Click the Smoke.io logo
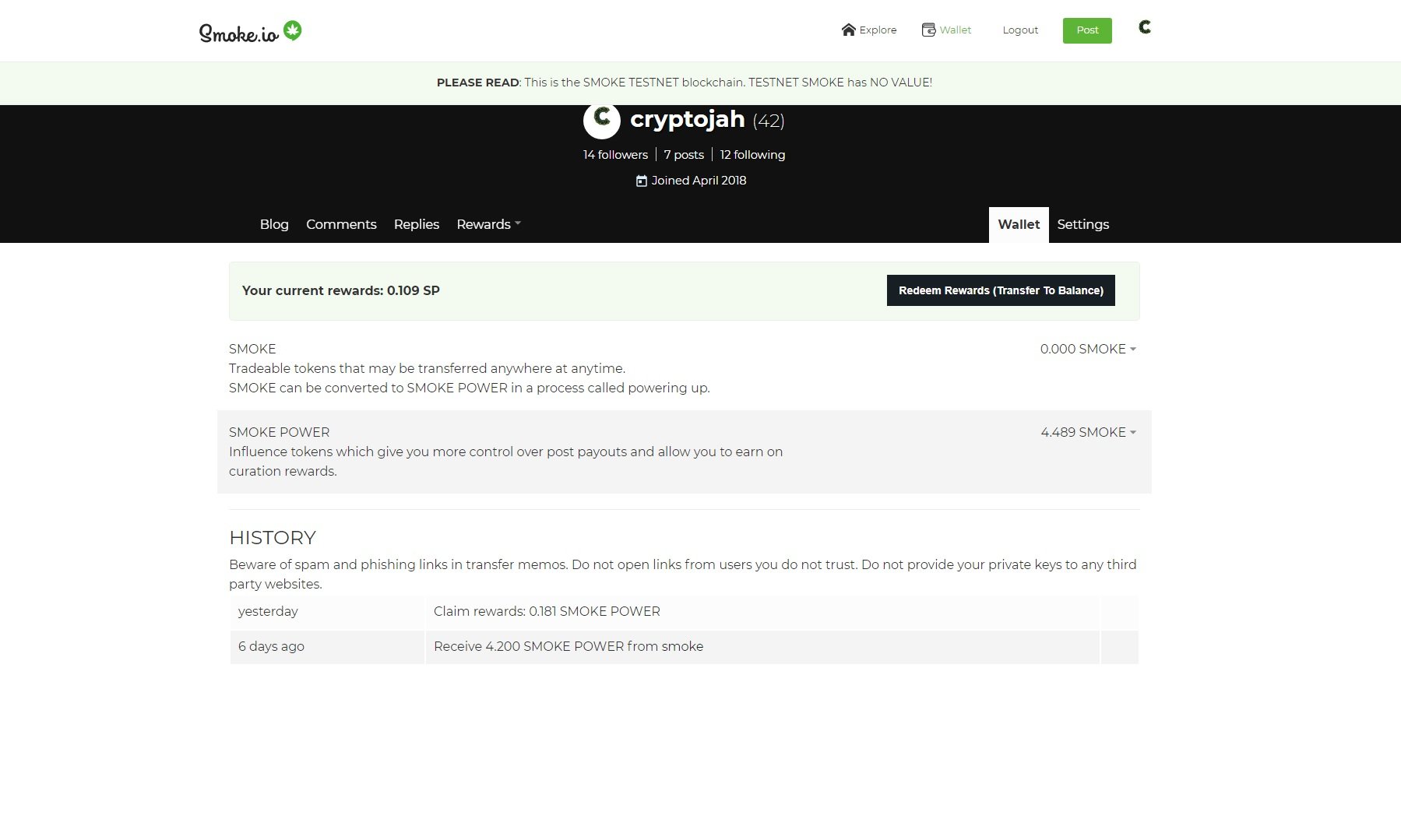Image resolution: width=1401 pixels, height=840 pixels. click(250, 31)
